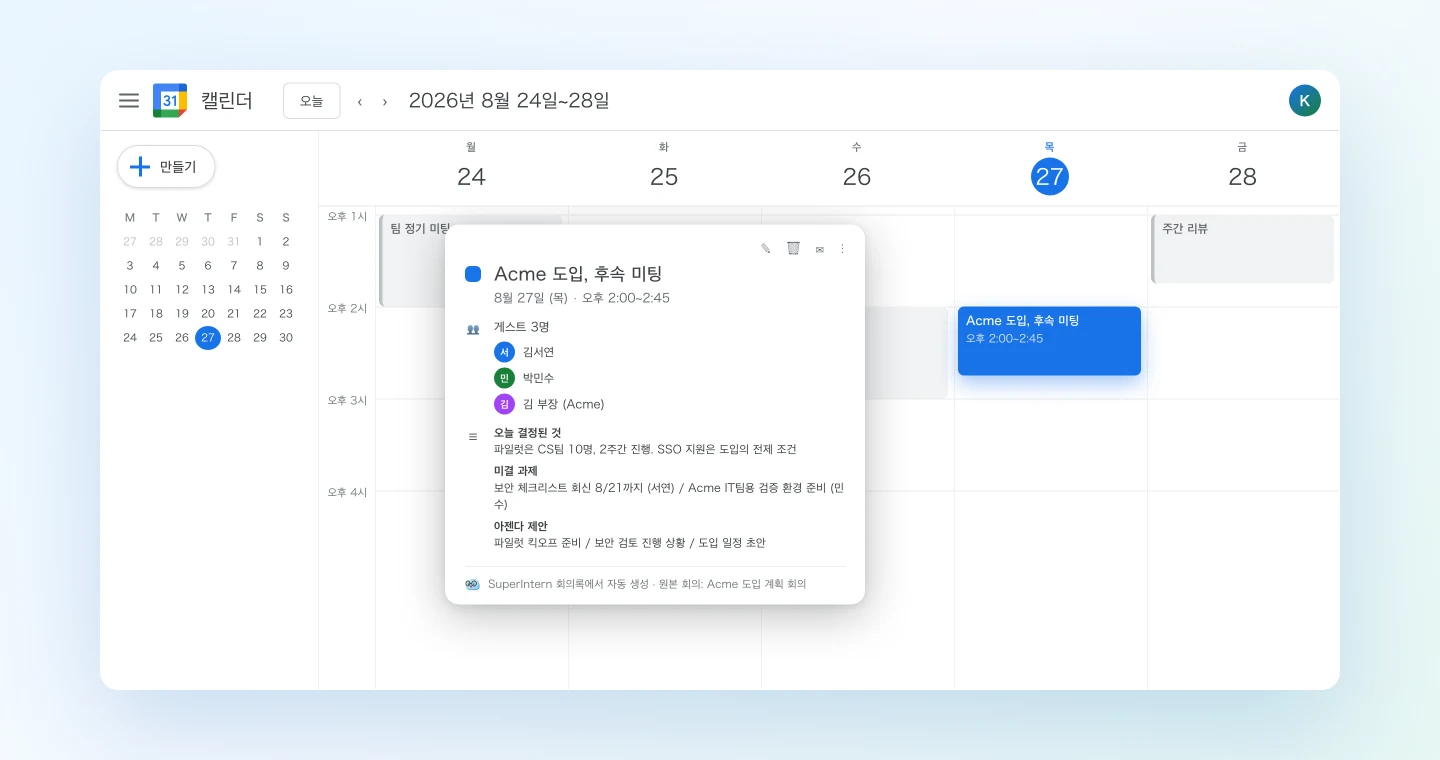Email the guests using the envelope icon
The image size is (1440, 760).
[x=820, y=250]
